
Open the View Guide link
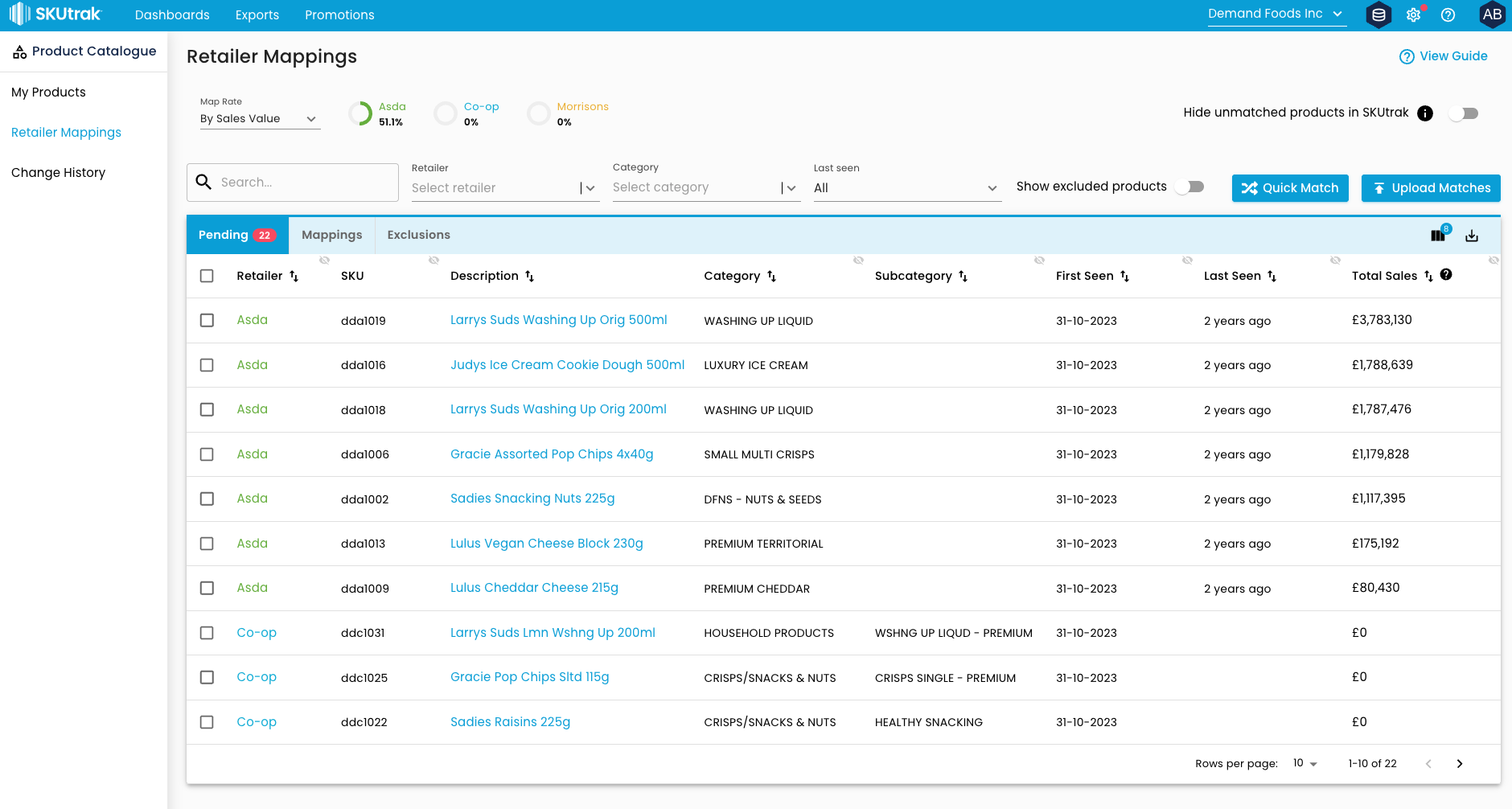(1443, 56)
